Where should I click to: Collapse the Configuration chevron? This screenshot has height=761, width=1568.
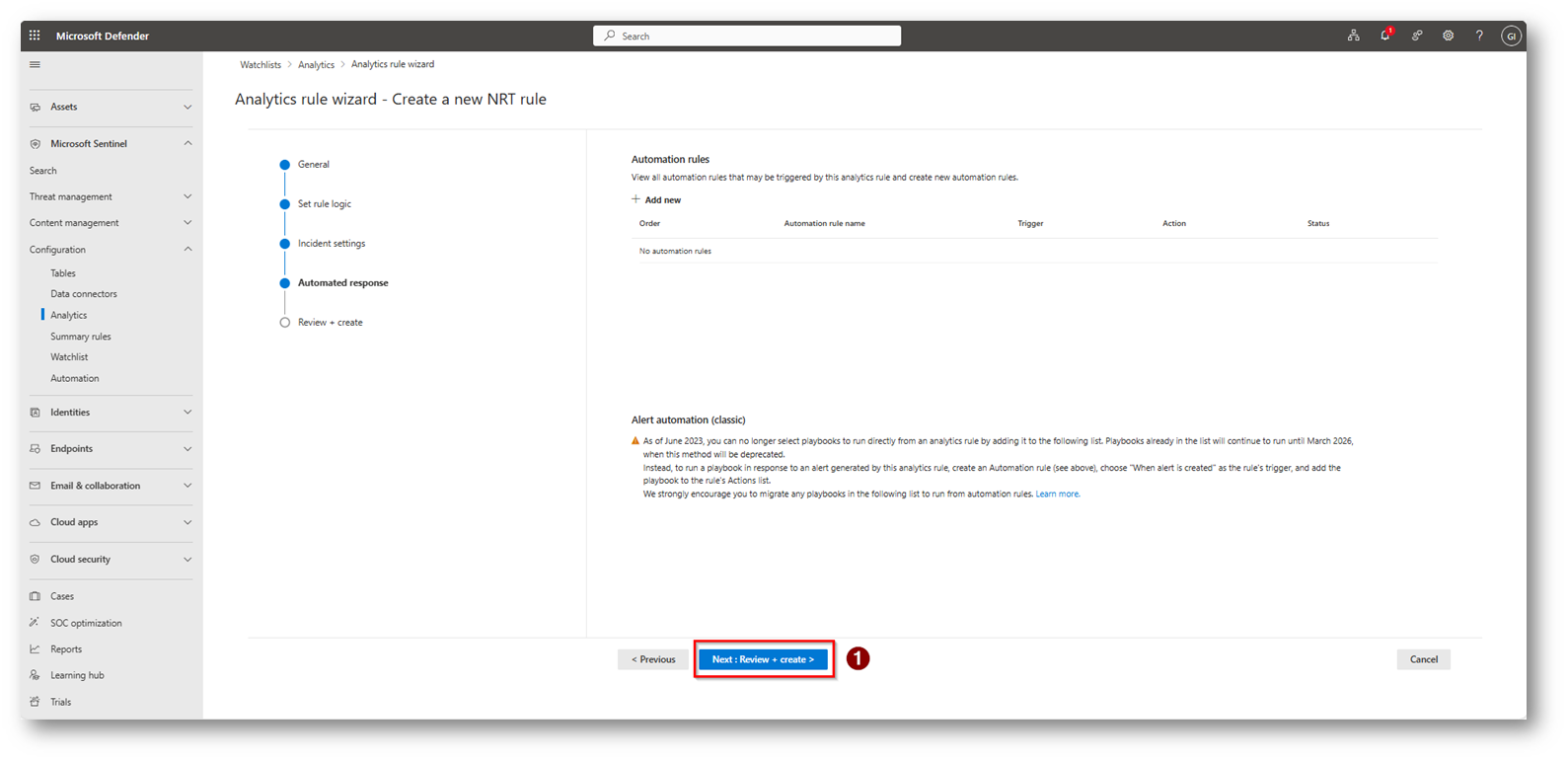pos(187,250)
